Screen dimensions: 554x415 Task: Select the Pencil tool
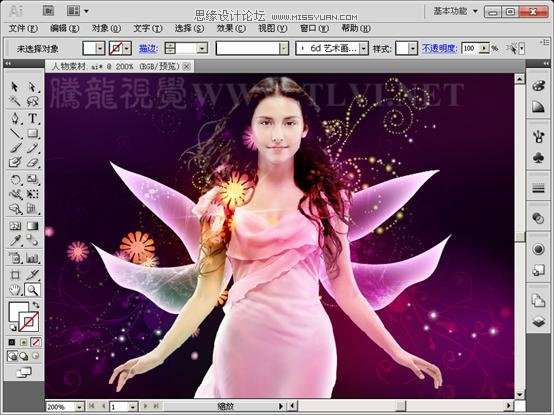tap(32, 148)
